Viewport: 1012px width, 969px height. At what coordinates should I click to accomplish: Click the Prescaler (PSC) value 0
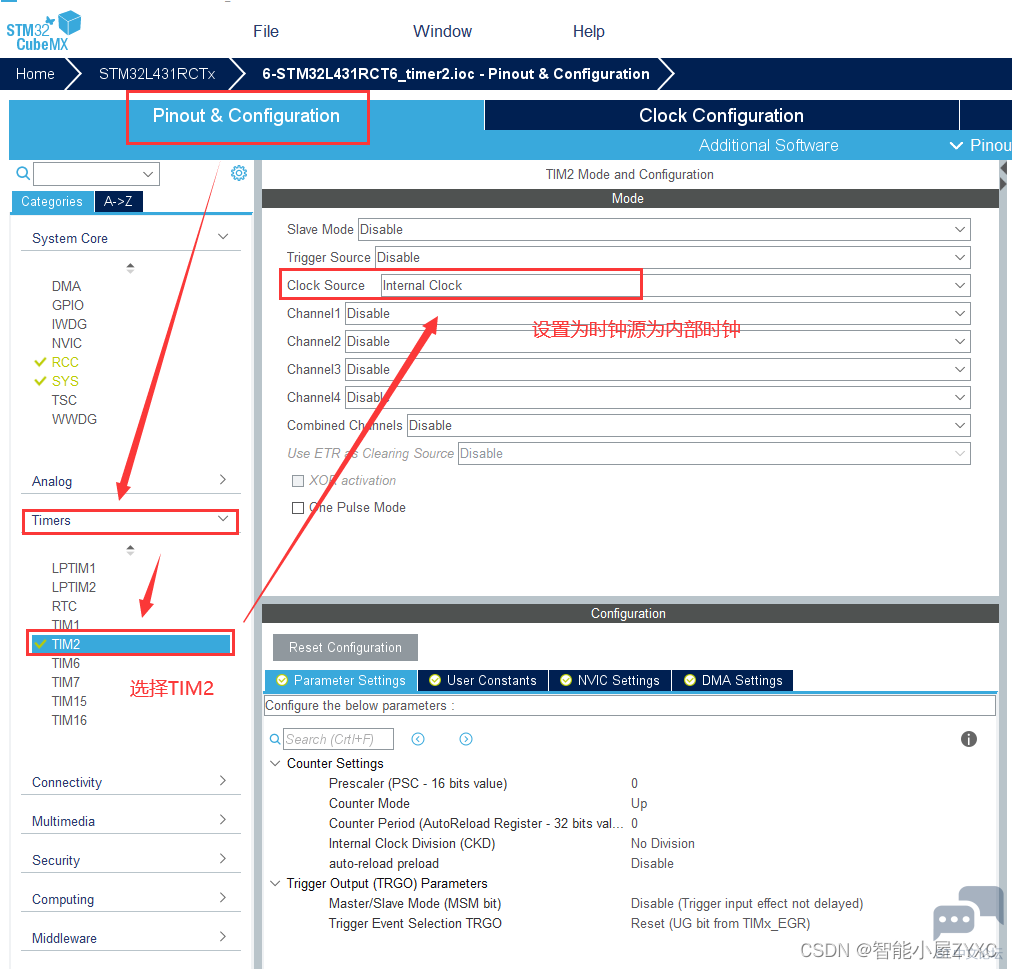pos(634,783)
